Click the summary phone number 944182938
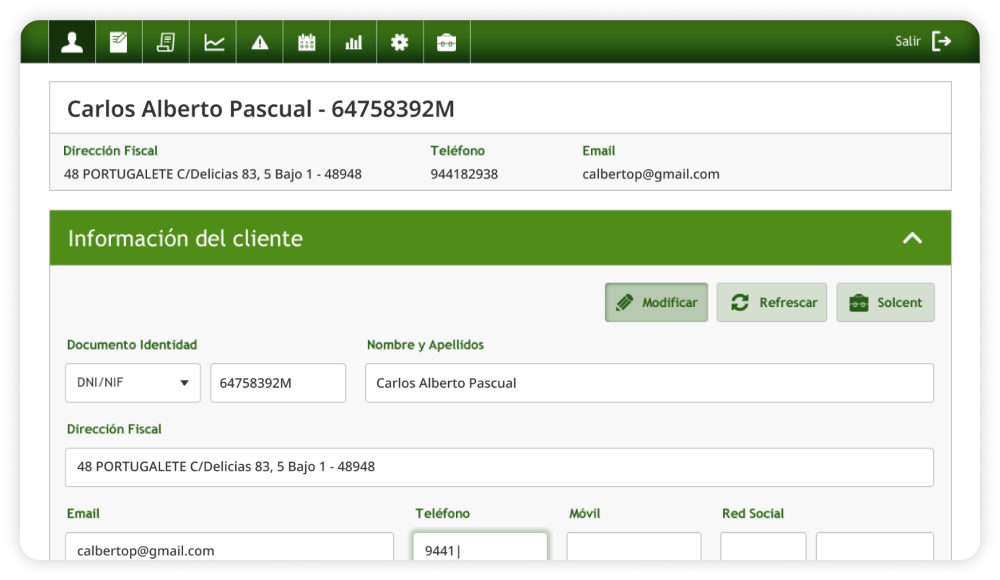This screenshot has width=1000, height=580. pyautogui.click(x=464, y=174)
